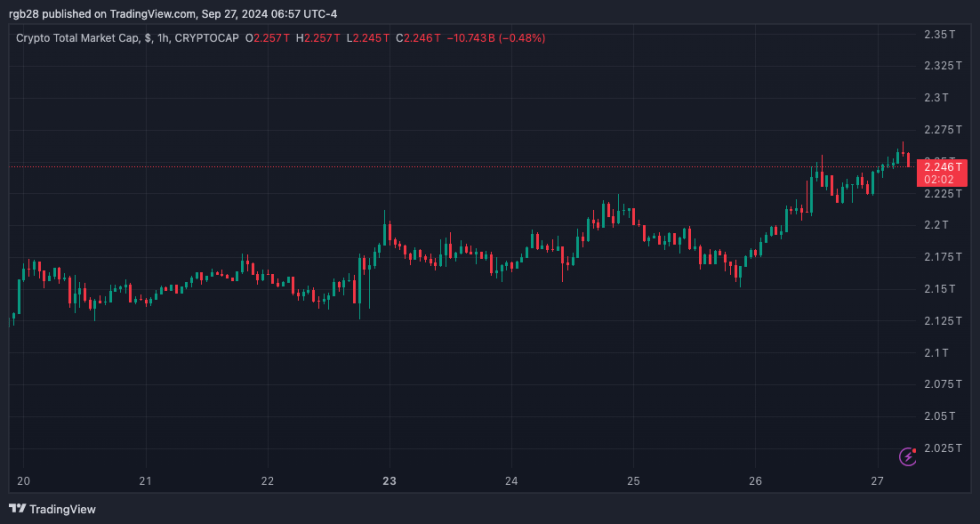Click the low value L2.245T in legend

coord(364,38)
